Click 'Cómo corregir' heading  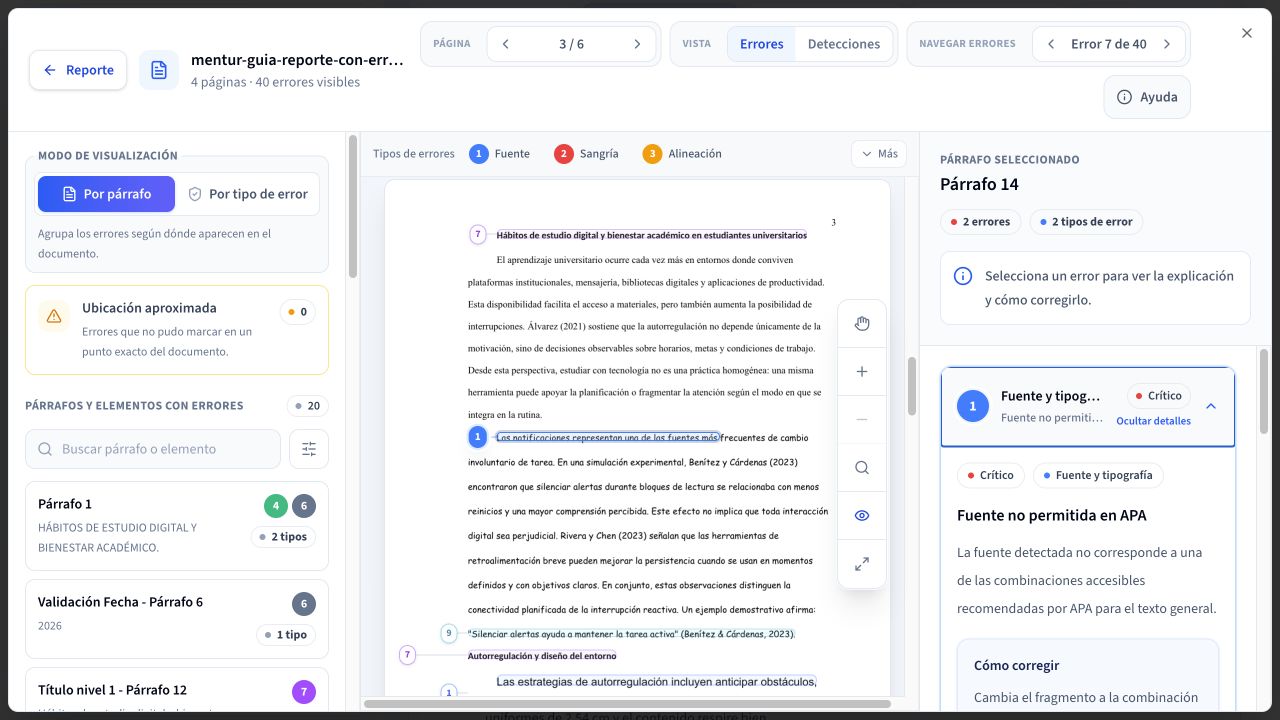(1016, 665)
